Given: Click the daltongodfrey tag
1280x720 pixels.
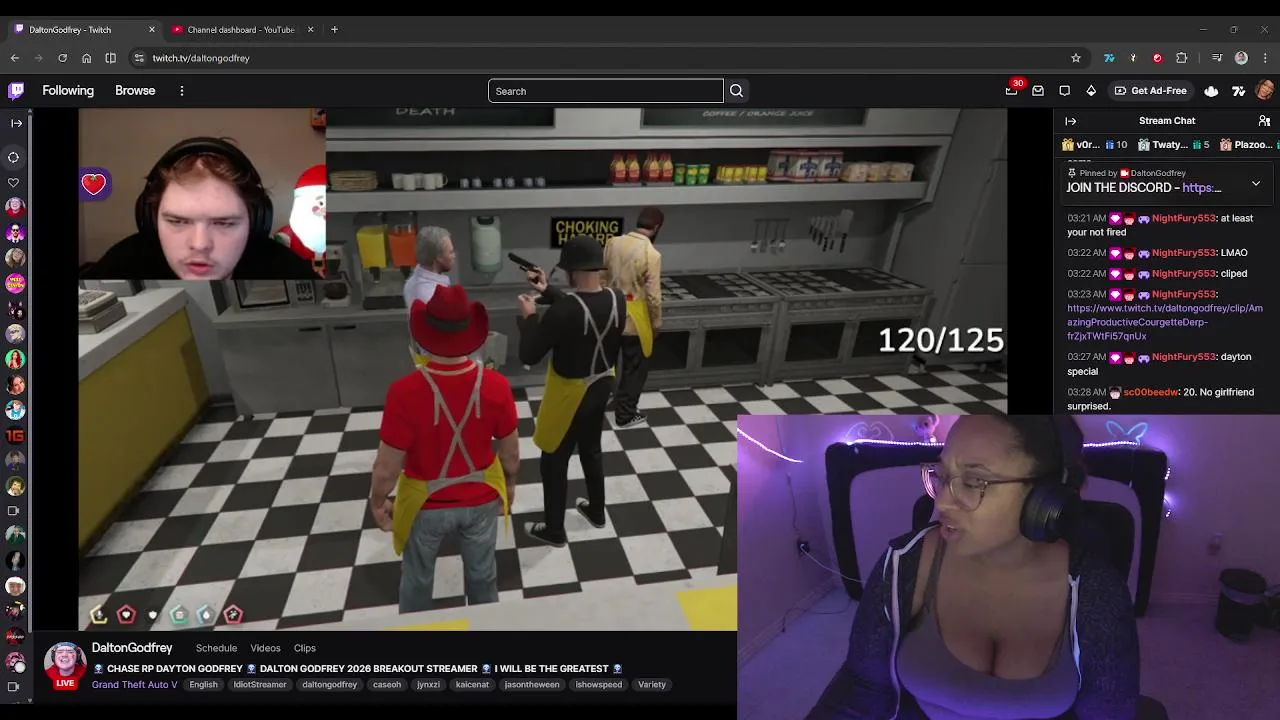Looking at the screenshot, I should coord(329,685).
